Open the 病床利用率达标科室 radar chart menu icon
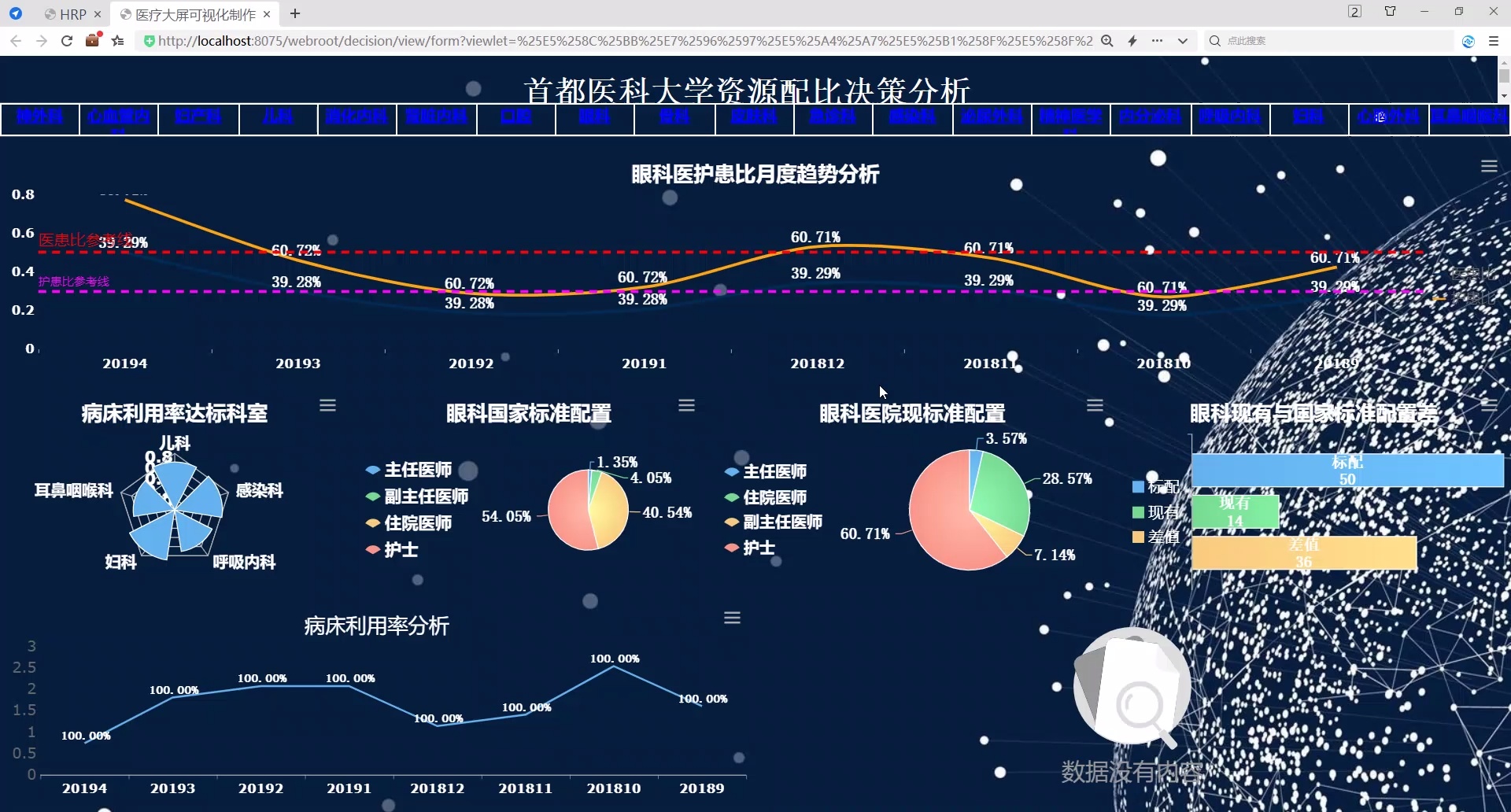The width and height of the screenshot is (1511, 812). pos(328,405)
